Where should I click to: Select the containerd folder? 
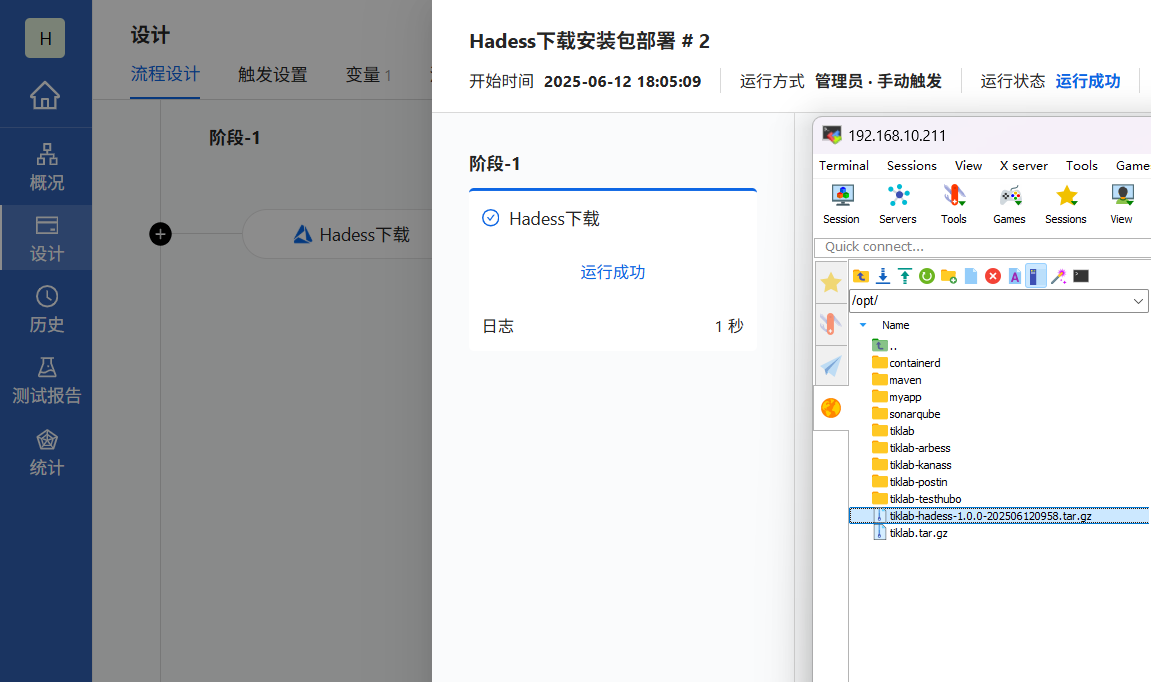click(x=907, y=363)
